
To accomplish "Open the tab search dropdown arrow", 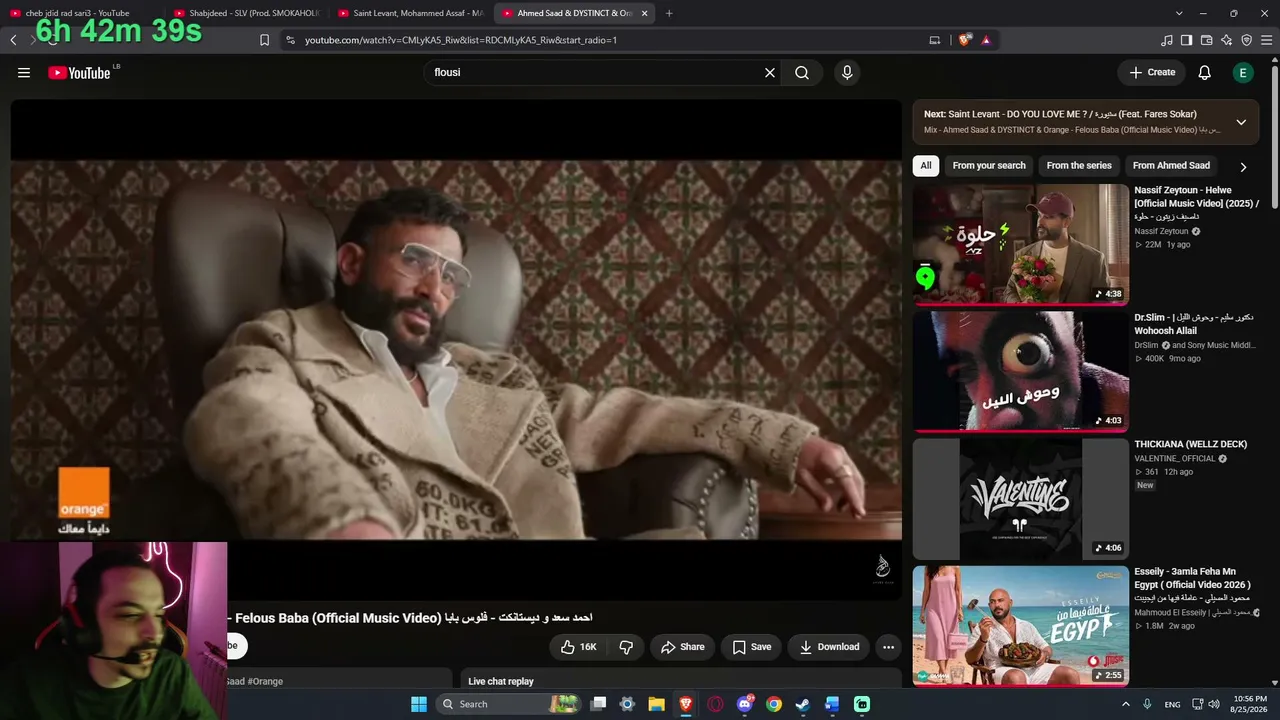I will click(1179, 13).
